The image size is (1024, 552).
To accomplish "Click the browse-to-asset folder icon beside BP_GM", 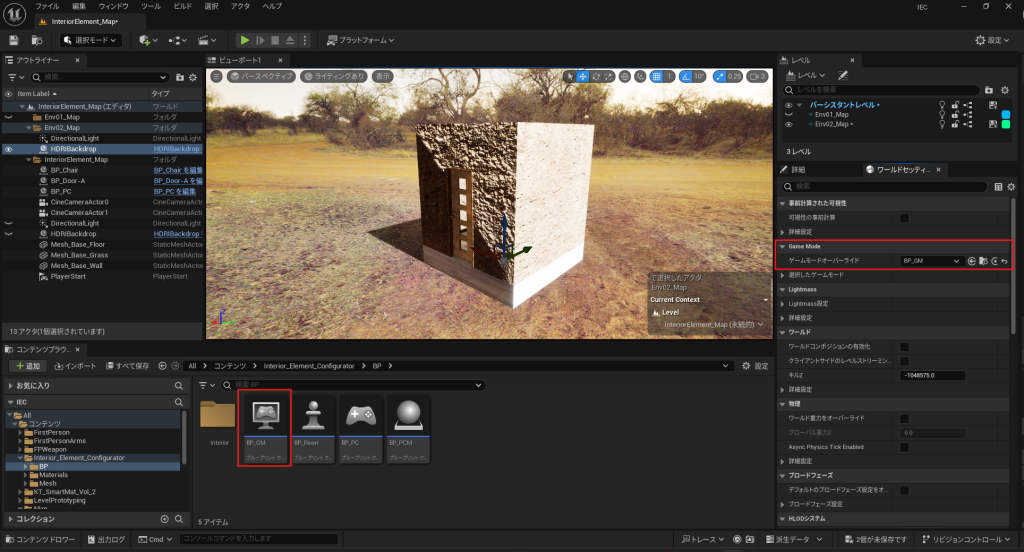I will 983,260.
